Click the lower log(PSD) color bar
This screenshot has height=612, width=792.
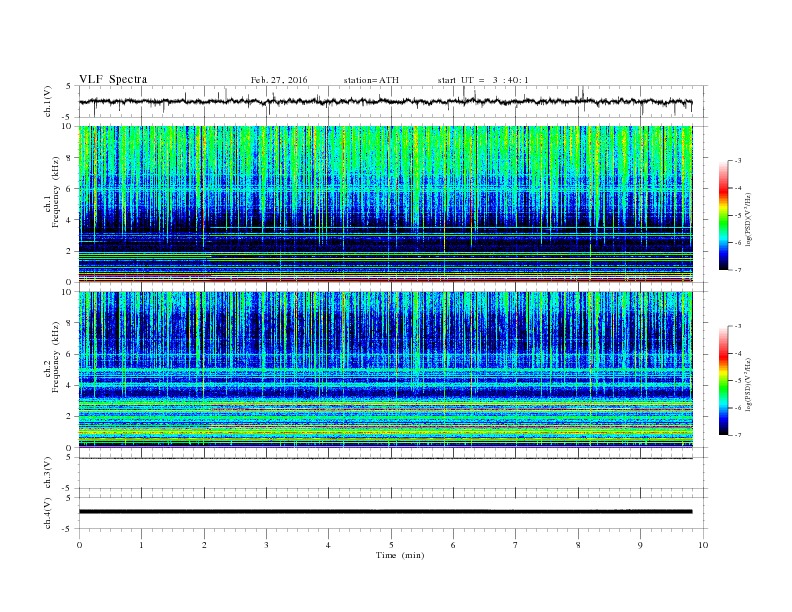click(723, 381)
